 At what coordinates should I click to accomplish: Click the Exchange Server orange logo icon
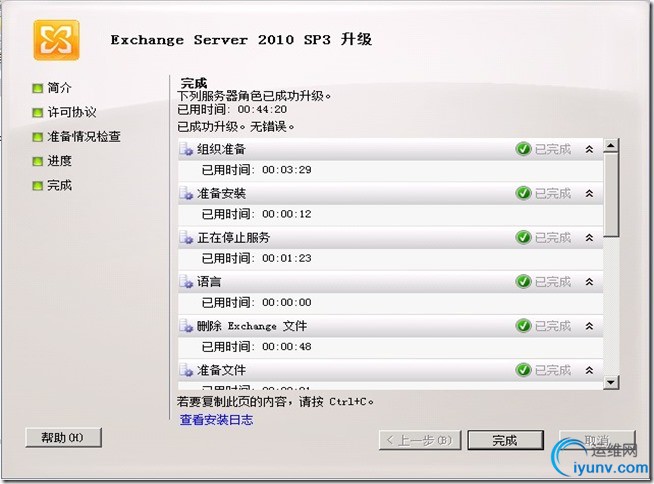click(56, 40)
